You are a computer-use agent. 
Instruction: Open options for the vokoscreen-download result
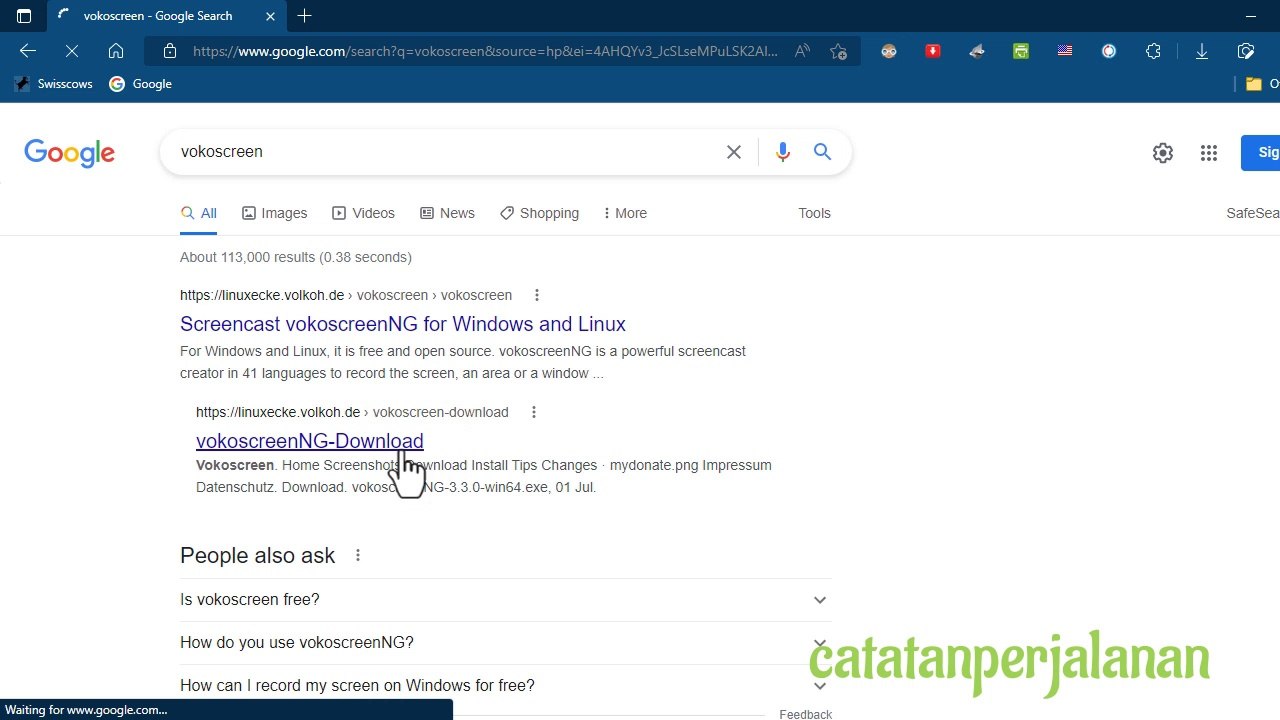(x=534, y=412)
